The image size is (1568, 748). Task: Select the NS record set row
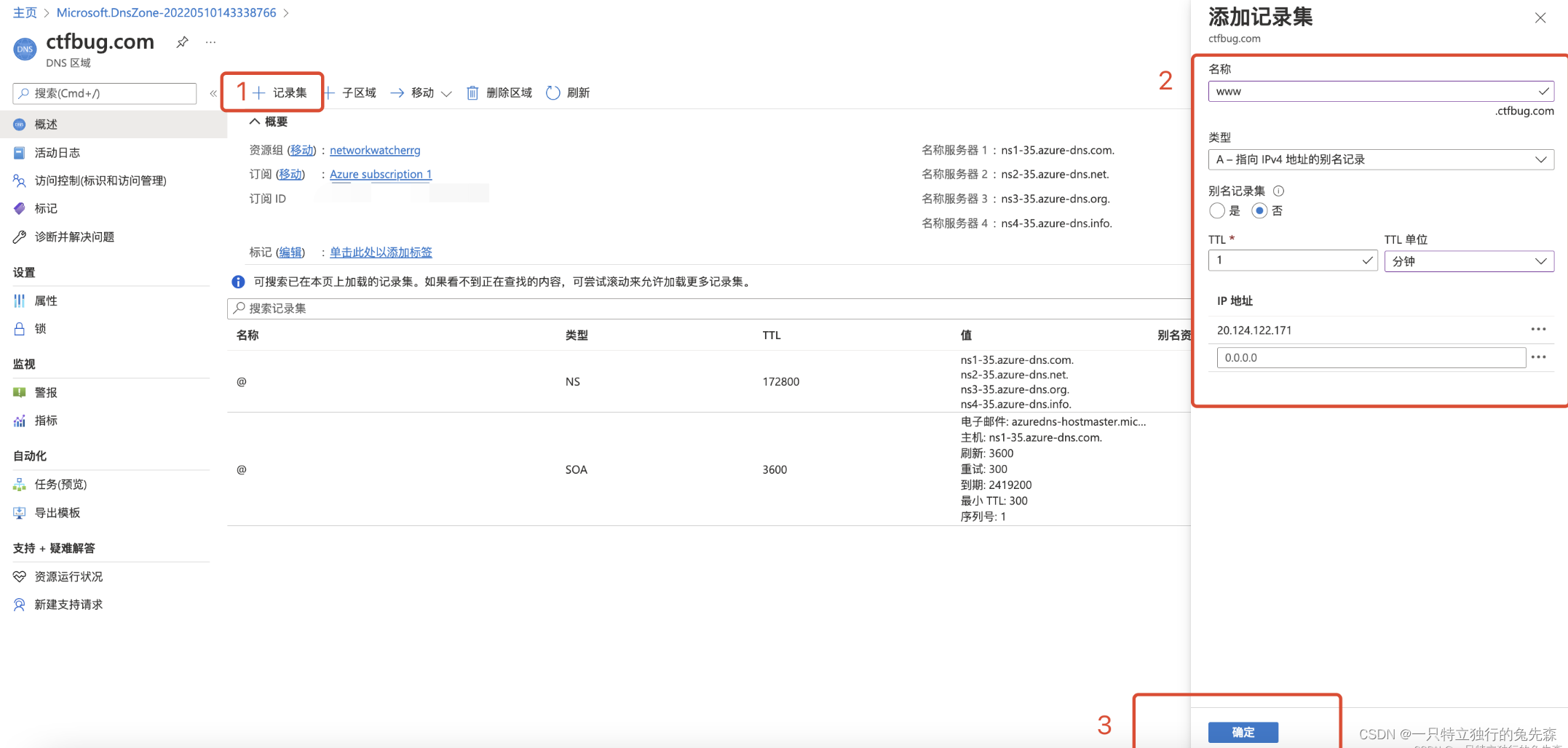708,381
